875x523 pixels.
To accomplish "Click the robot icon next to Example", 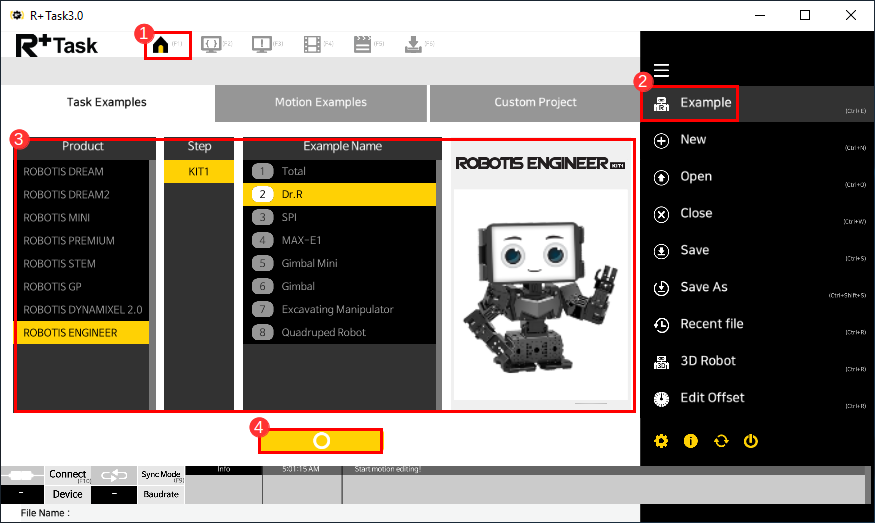I will [x=661, y=103].
